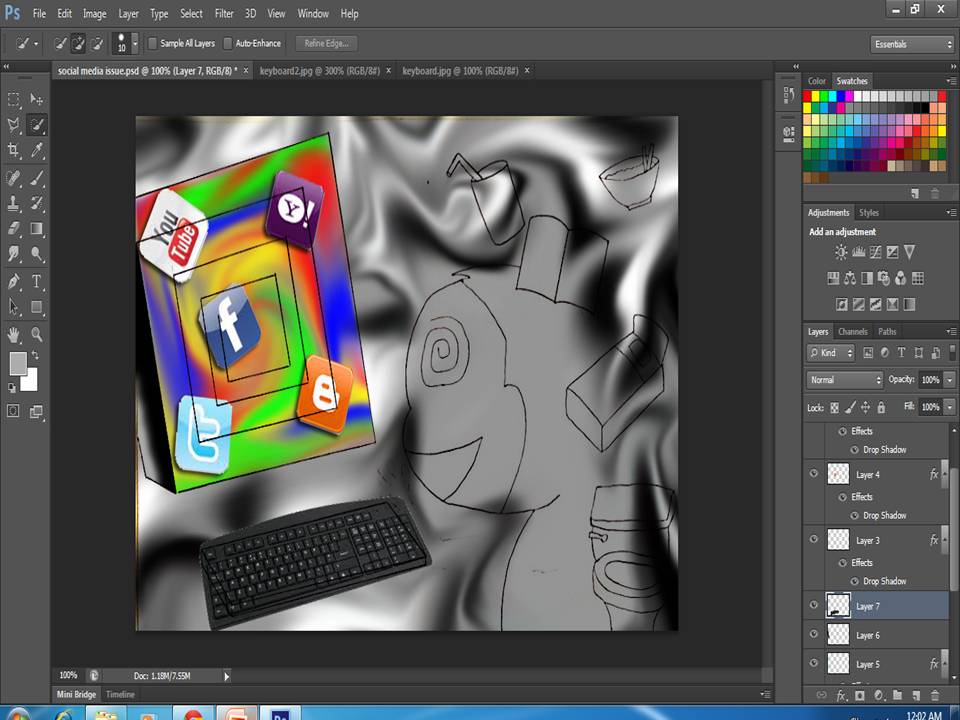Collapse Layer 4 effects list

point(945,474)
